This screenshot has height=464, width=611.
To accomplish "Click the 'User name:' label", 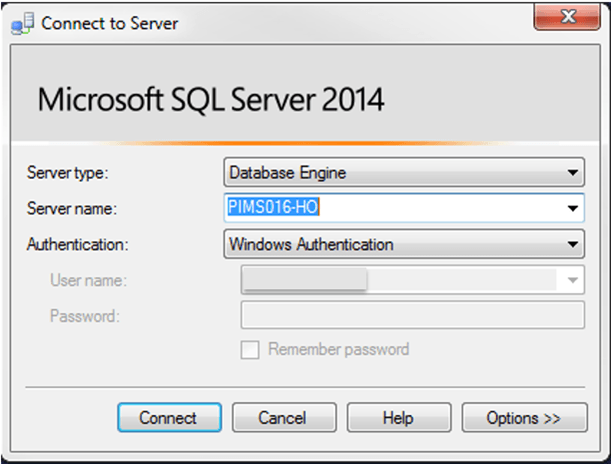I will click(88, 280).
